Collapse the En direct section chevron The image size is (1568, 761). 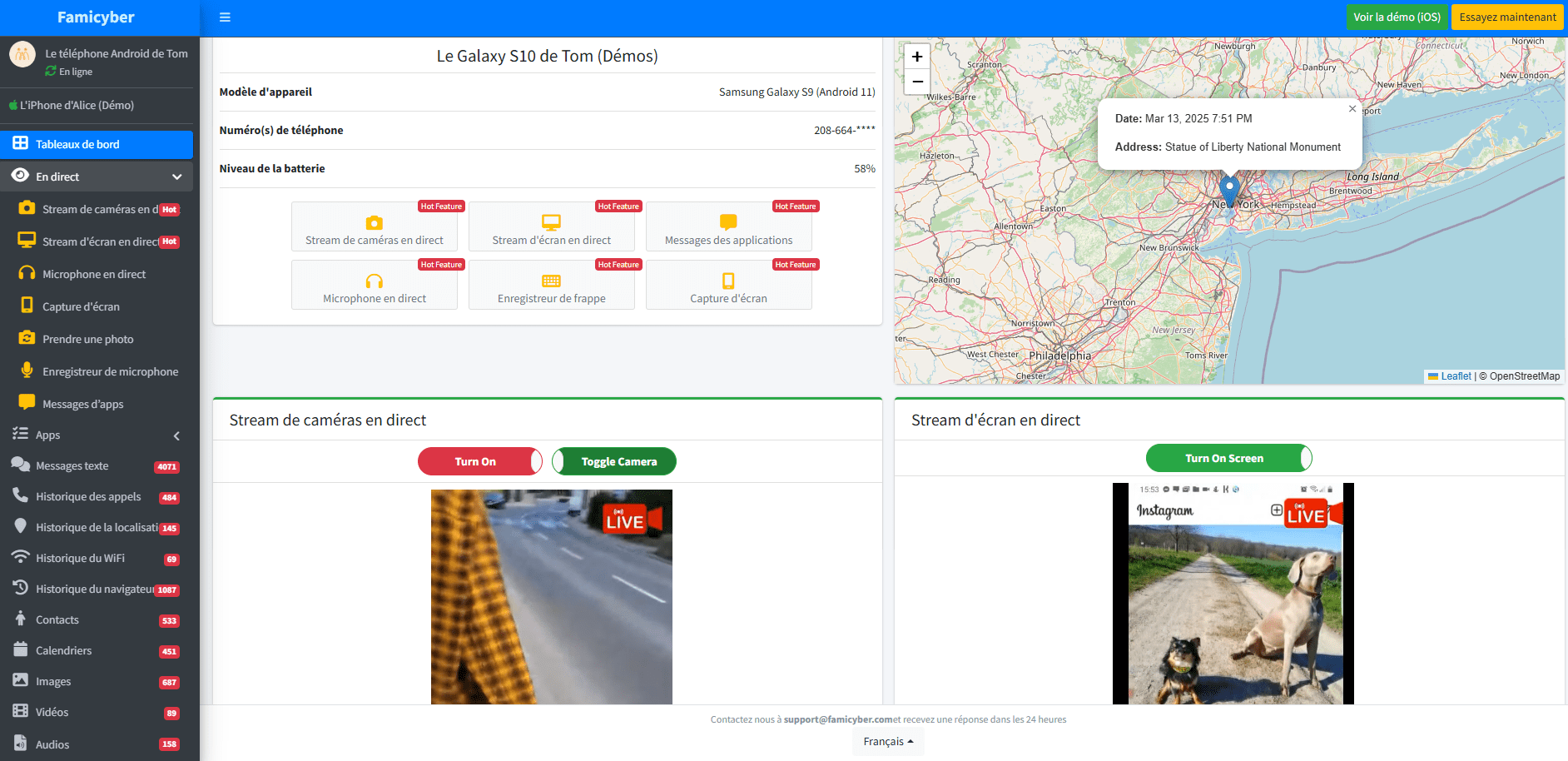pyautogui.click(x=176, y=177)
